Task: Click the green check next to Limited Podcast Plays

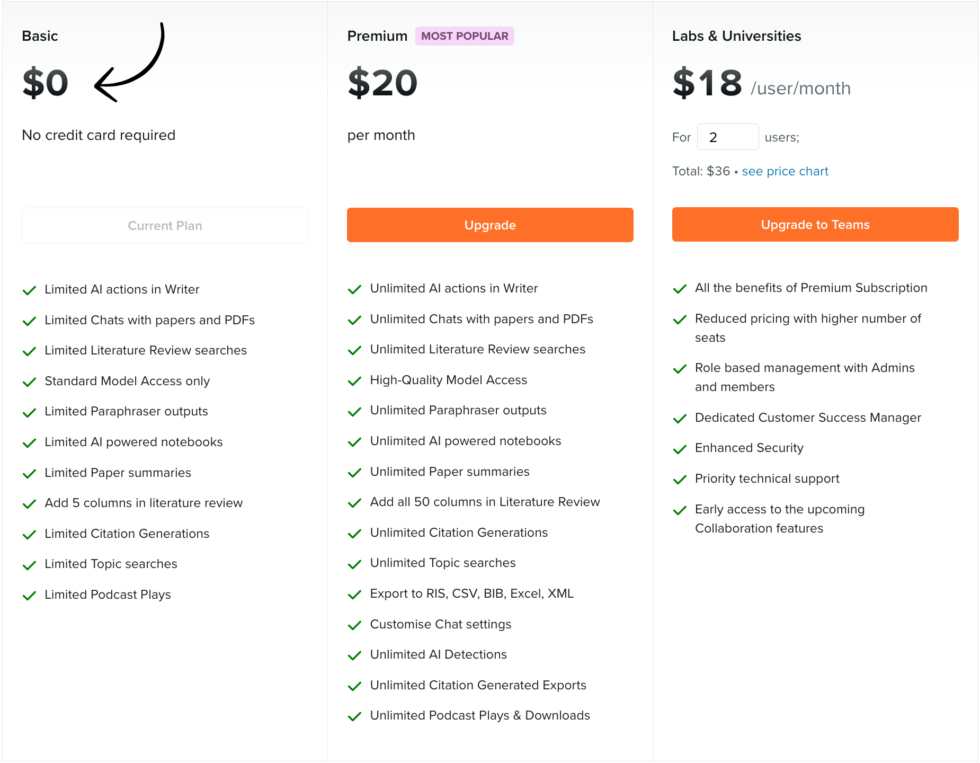Action: (x=29, y=594)
